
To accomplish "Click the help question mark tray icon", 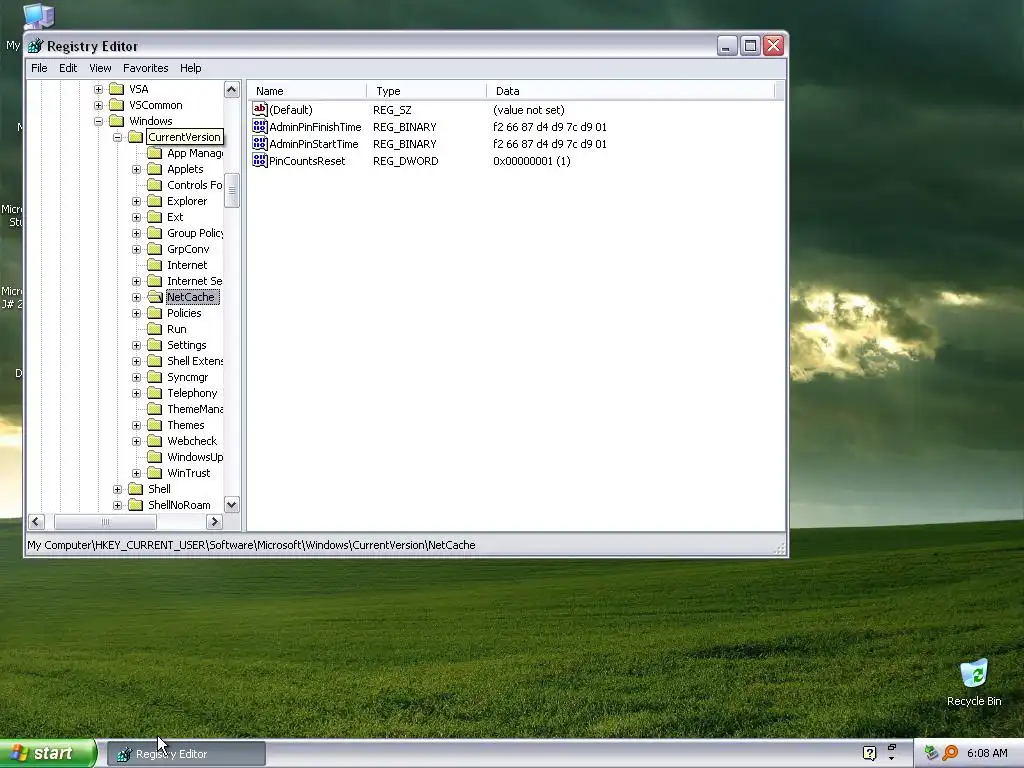I will click(x=869, y=753).
